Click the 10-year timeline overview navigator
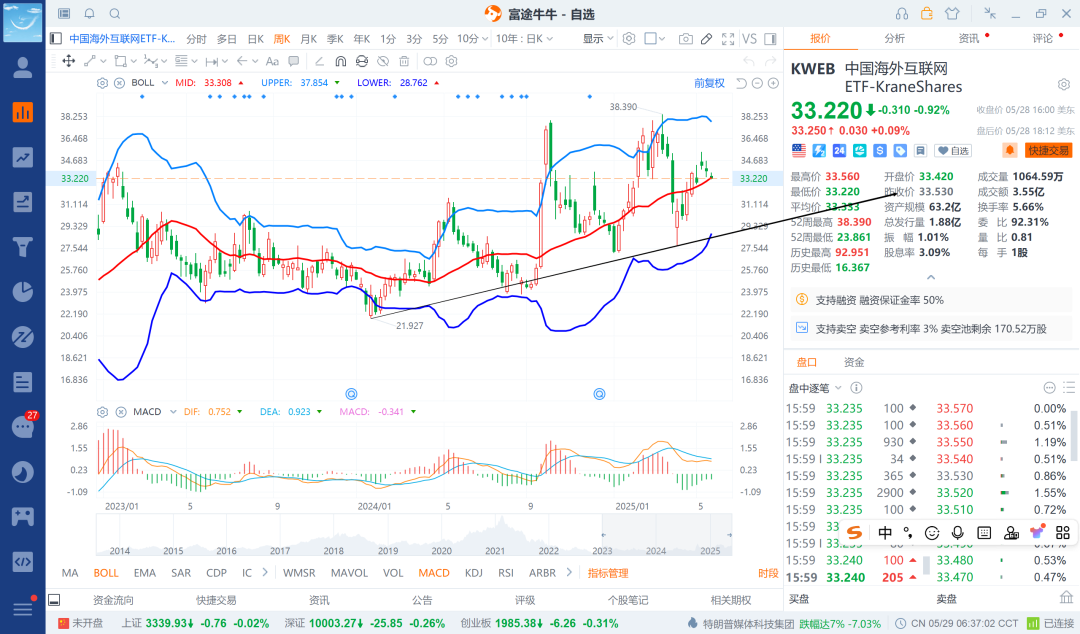Screen dimensions: 1080x634 coord(414,535)
